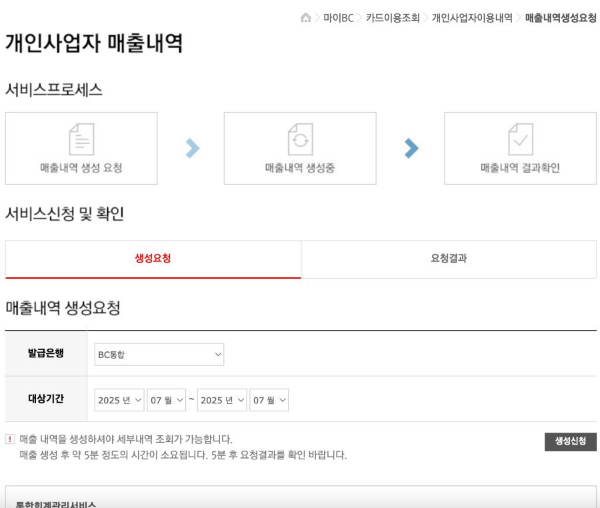Screen dimensions: 600x508
Task: Open the end month 07 월 dropdown
Action: pyautogui.click(x=269, y=400)
